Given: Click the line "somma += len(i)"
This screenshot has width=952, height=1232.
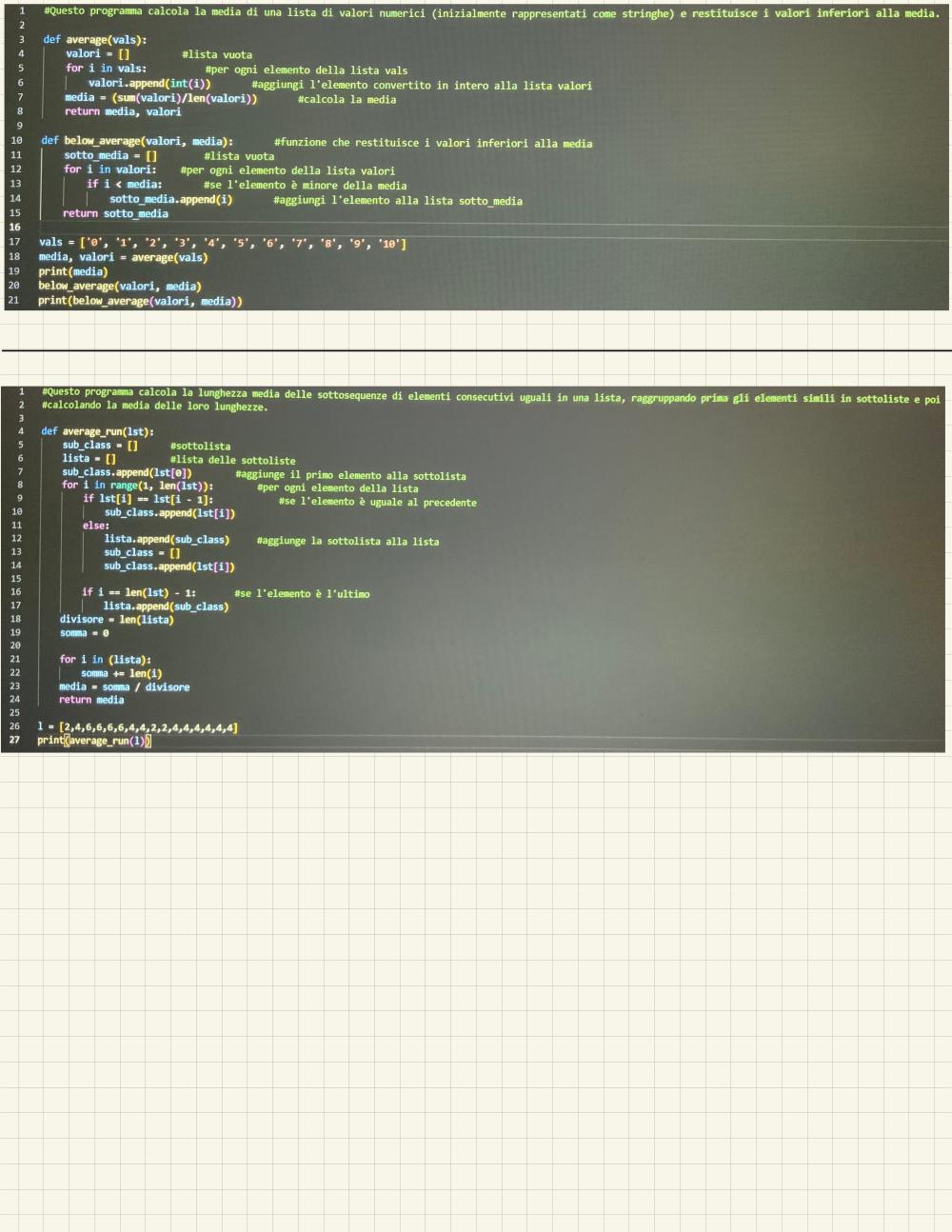Looking at the screenshot, I should tap(121, 673).
